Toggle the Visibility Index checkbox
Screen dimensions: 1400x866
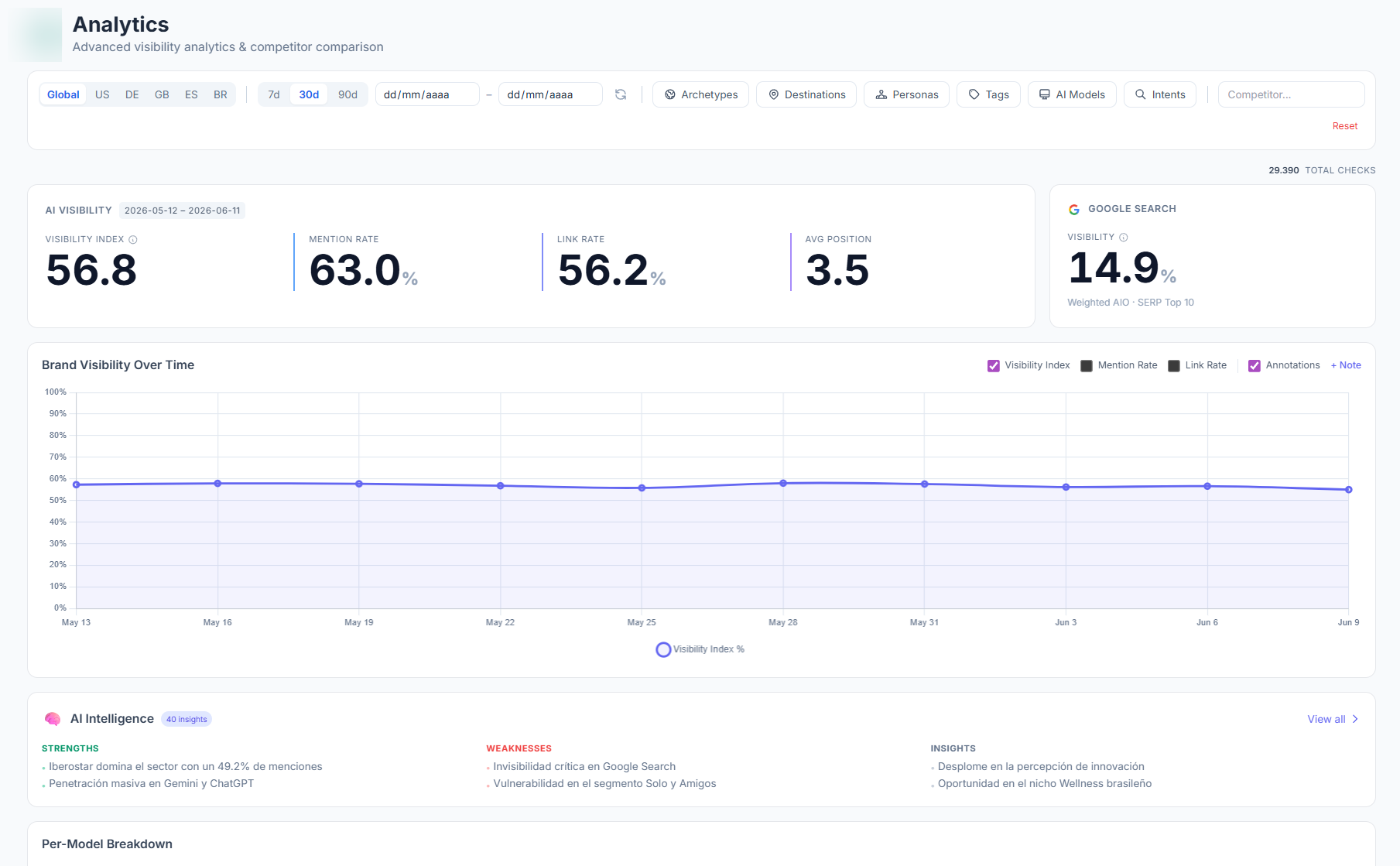tap(994, 366)
